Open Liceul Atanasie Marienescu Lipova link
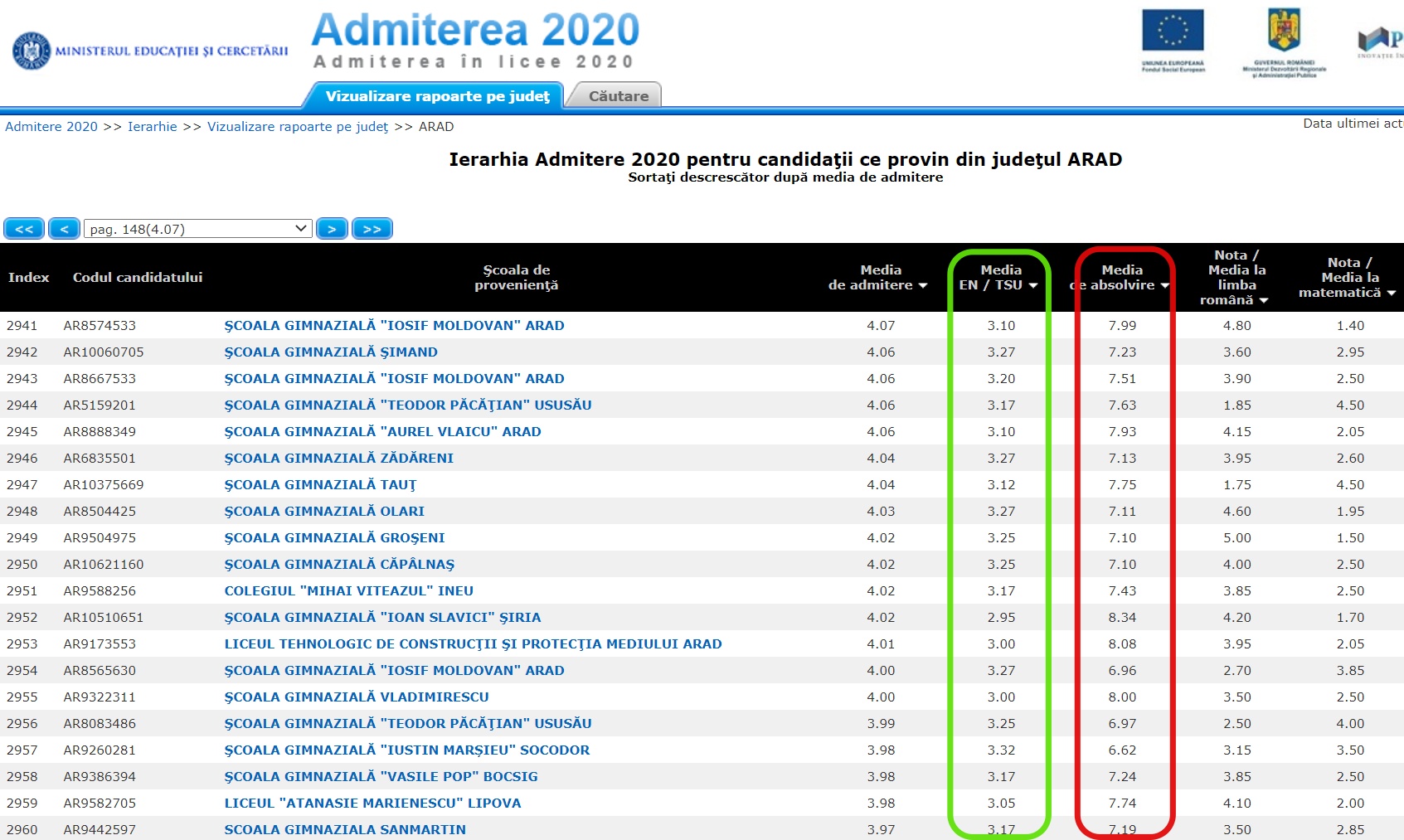The image size is (1404, 840). (372, 803)
